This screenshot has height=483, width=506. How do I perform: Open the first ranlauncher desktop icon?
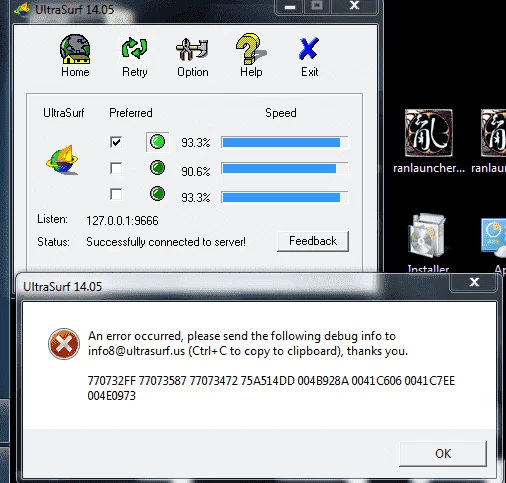428,141
